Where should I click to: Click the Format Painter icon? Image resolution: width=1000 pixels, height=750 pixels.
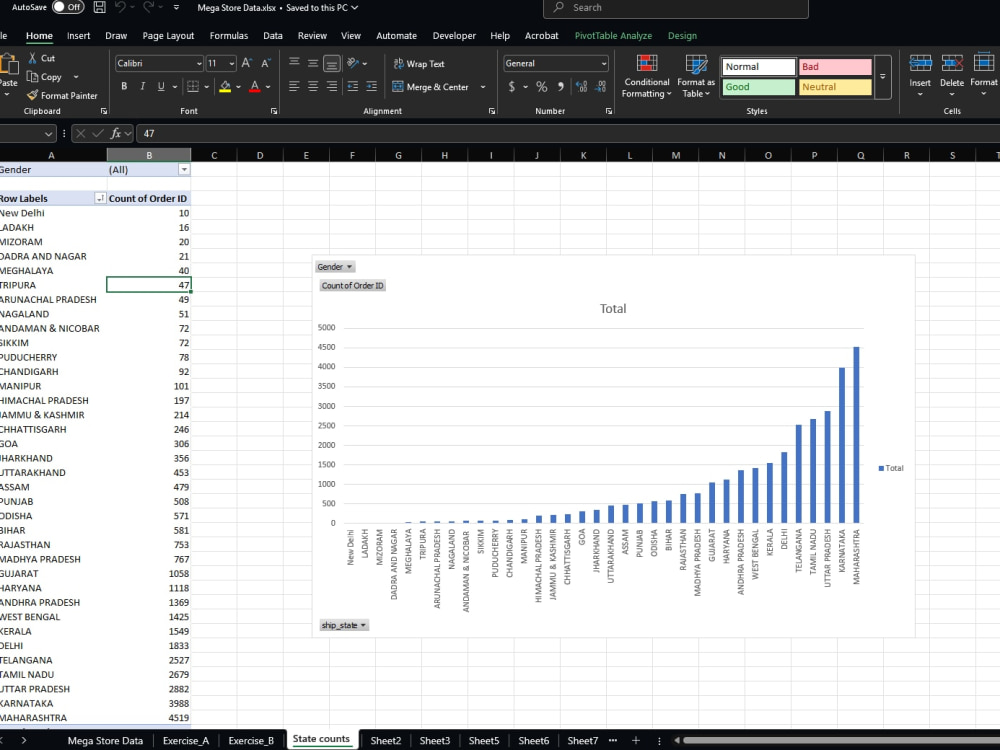(33, 95)
